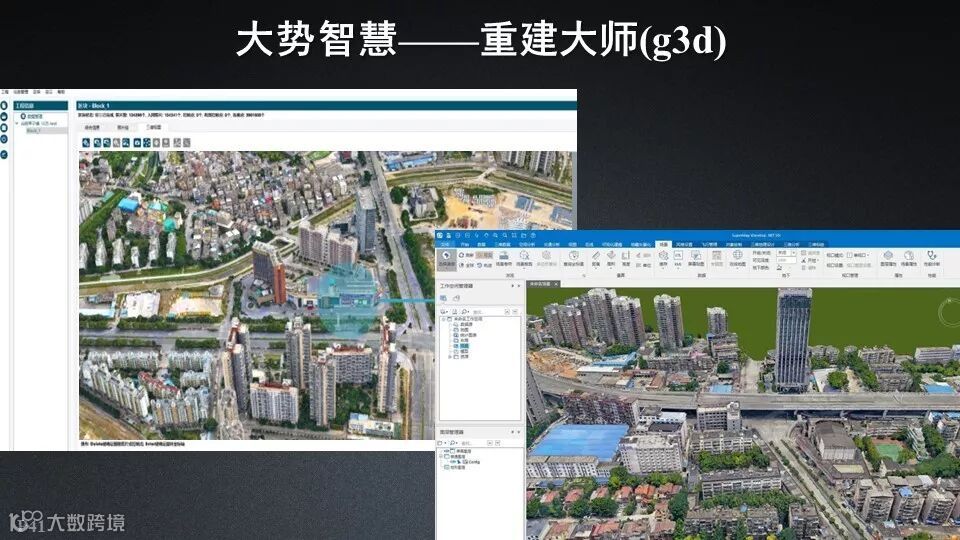
Task: Open the underground on/off combo box in ribbon
Action: tap(786, 253)
